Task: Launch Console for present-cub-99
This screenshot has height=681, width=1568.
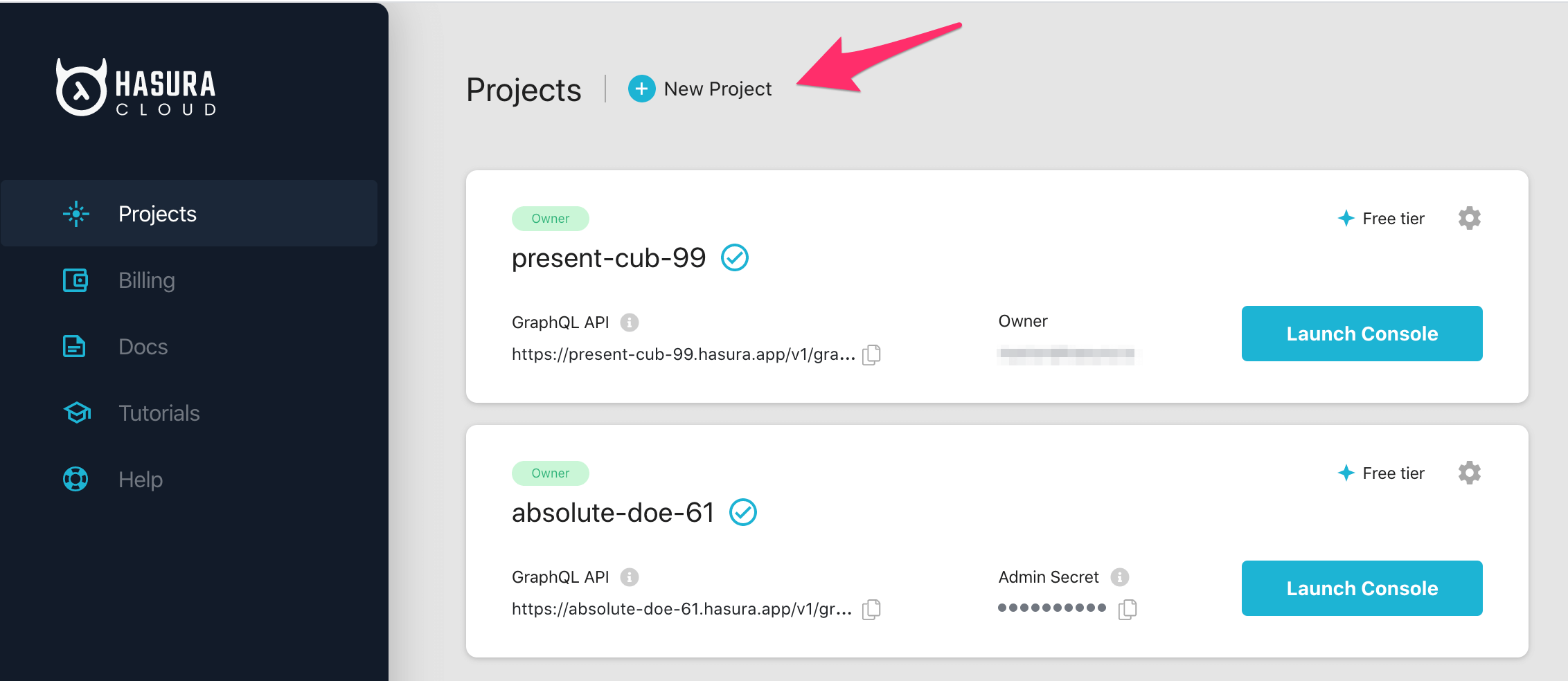Action: pyautogui.click(x=1361, y=334)
